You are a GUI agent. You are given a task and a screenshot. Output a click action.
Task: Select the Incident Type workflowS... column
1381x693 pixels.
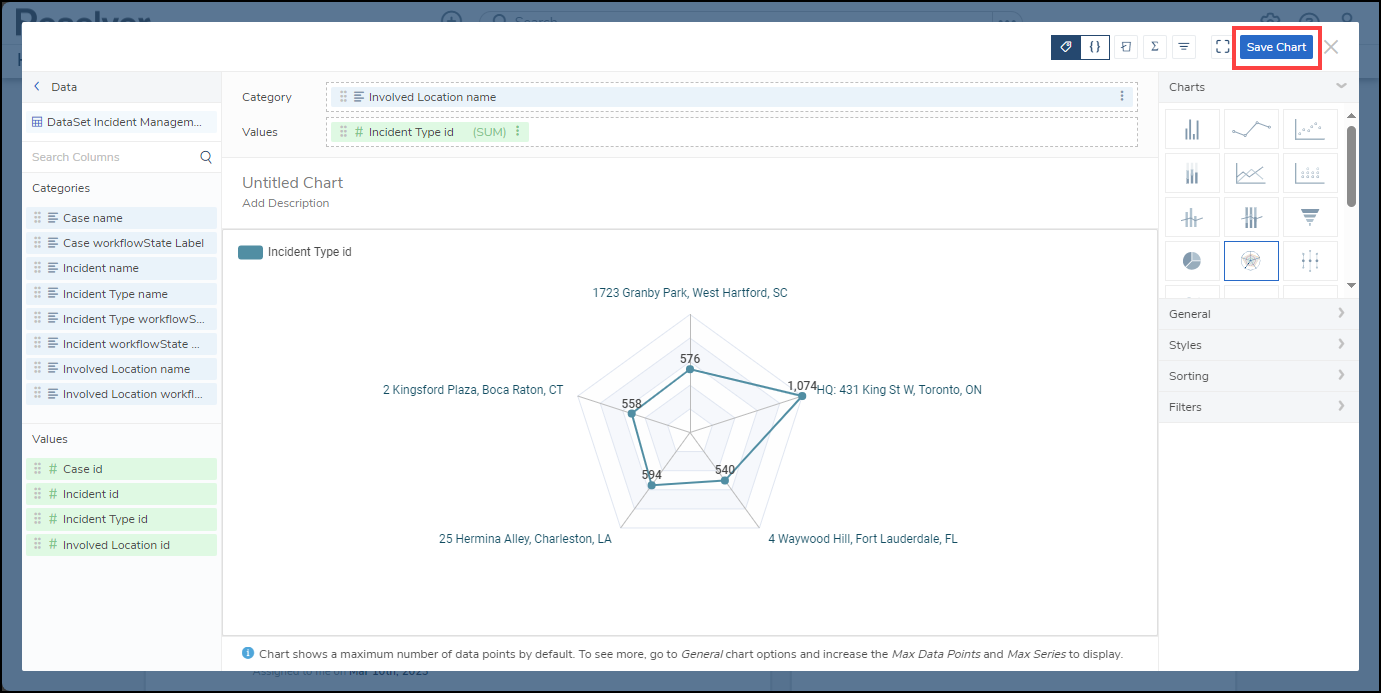[x=121, y=319]
